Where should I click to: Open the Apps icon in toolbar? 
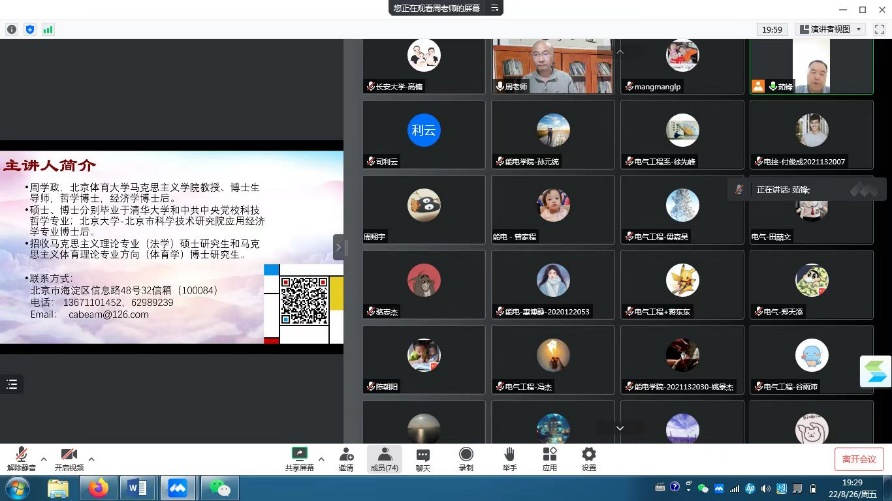(x=549, y=457)
